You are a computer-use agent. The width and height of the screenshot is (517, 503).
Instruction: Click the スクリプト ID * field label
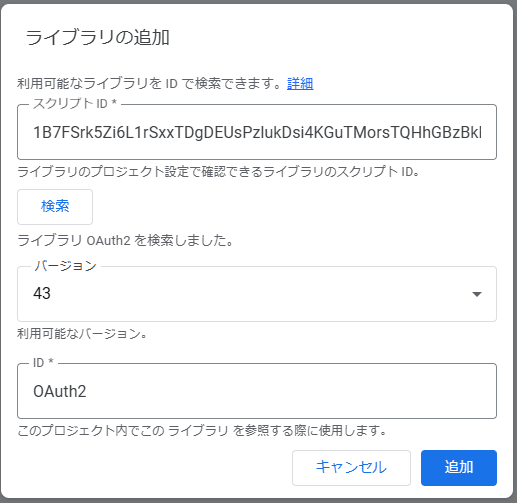point(75,104)
